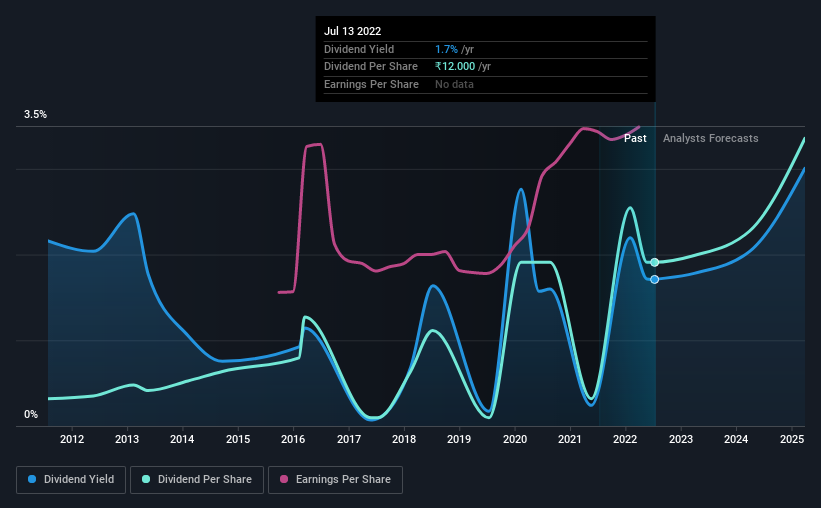Select the teal data point marker on the chart
The image size is (821, 508).
click(x=654, y=262)
